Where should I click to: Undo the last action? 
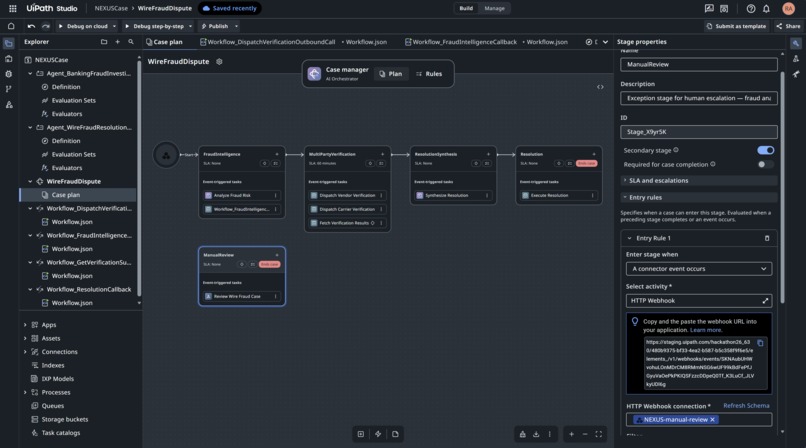click(x=31, y=26)
